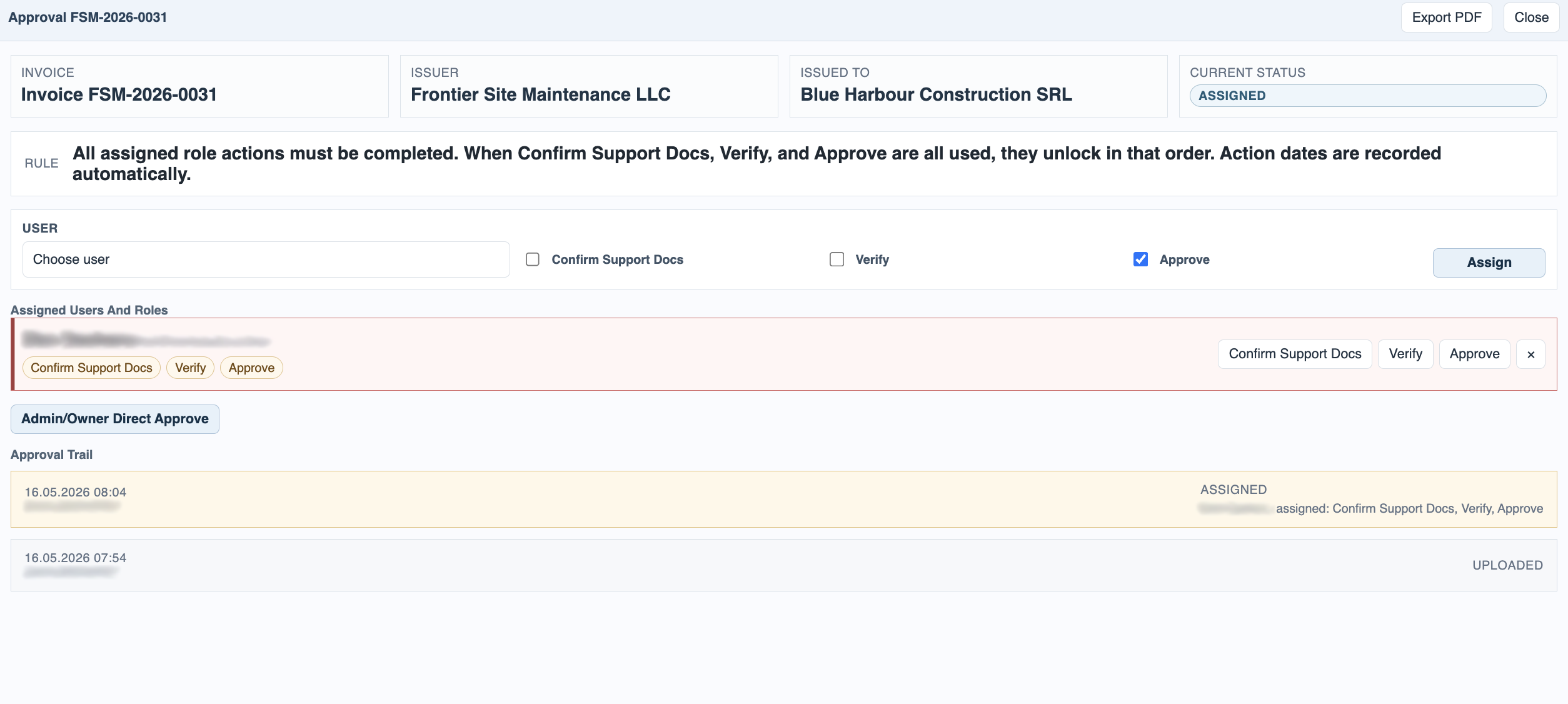Viewport: 1568px width, 704px height.
Task: Click the ASSIGNED current status badge
Action: tap(1368, 96)
